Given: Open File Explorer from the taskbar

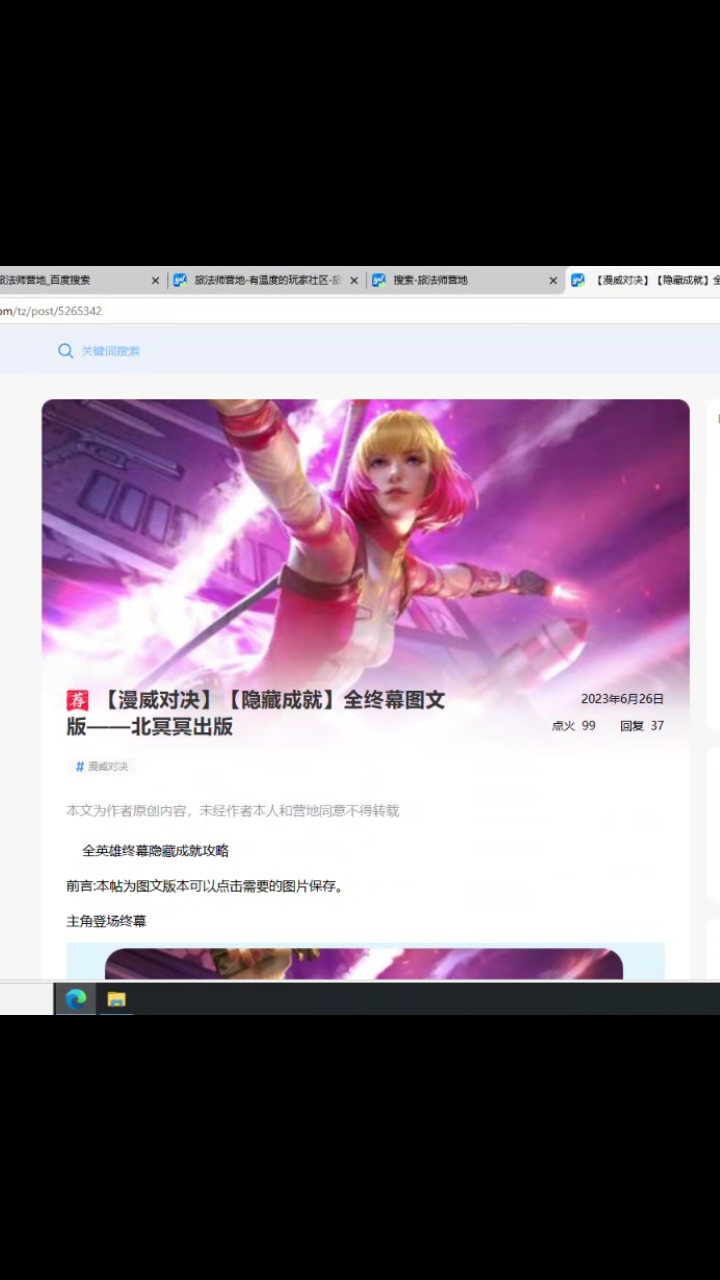Looking at the screenshot, I should (x=117, y=999).
